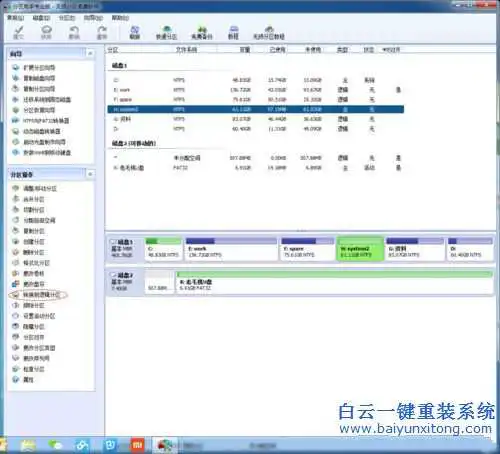Select E: work block in disk map
Image resolution: width=500 pixels, height=454 pixels.
coord(231,249)
